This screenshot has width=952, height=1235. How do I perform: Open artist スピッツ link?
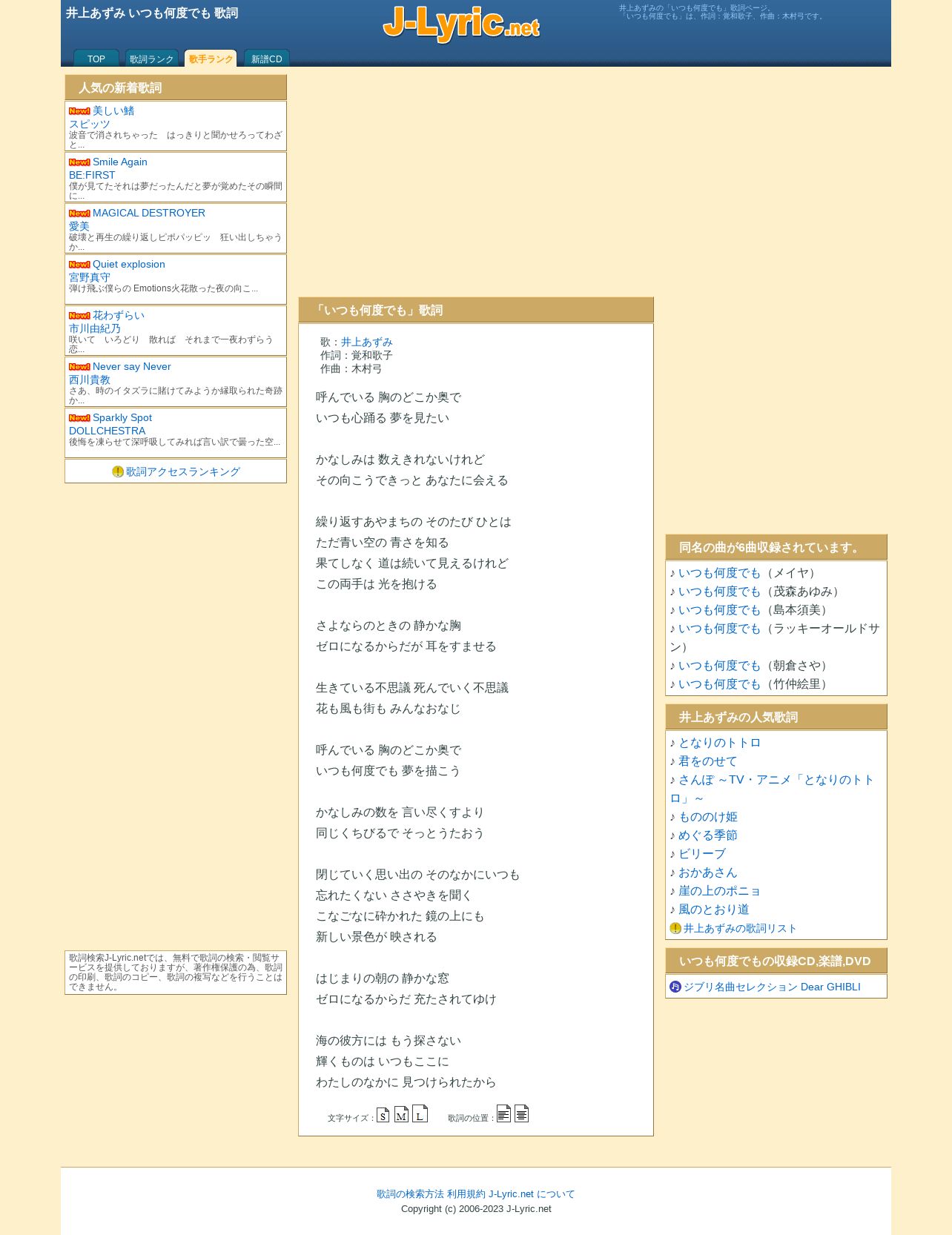point(90,124)
